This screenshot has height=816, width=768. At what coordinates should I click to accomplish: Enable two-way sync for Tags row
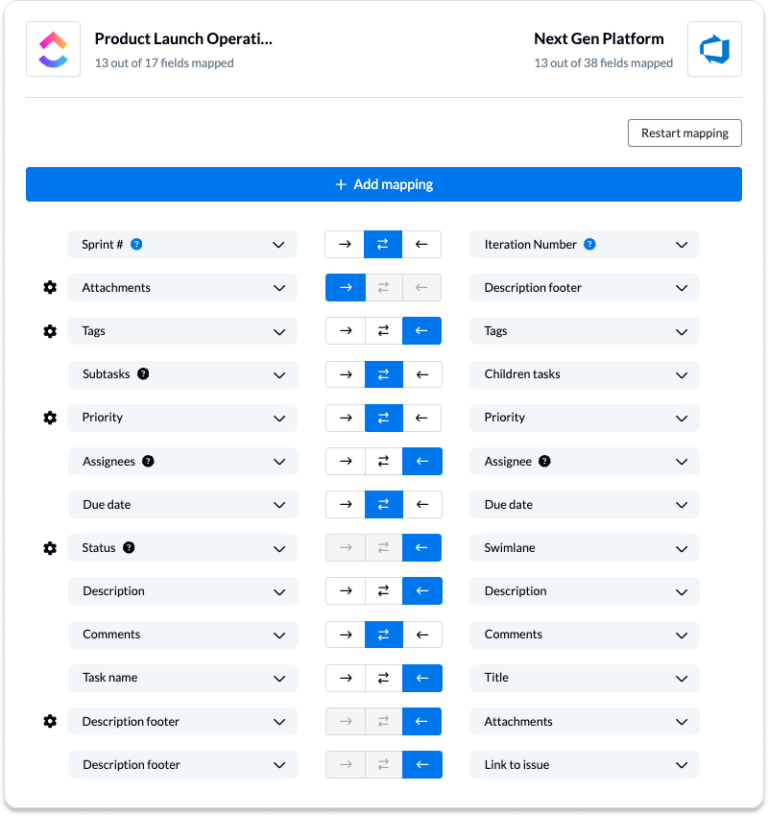[383, 331]
